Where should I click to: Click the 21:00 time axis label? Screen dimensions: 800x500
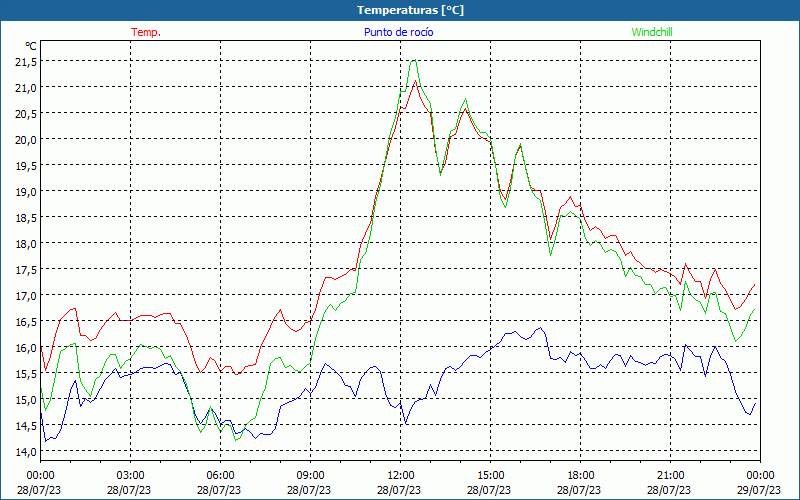tap(670, 476)
